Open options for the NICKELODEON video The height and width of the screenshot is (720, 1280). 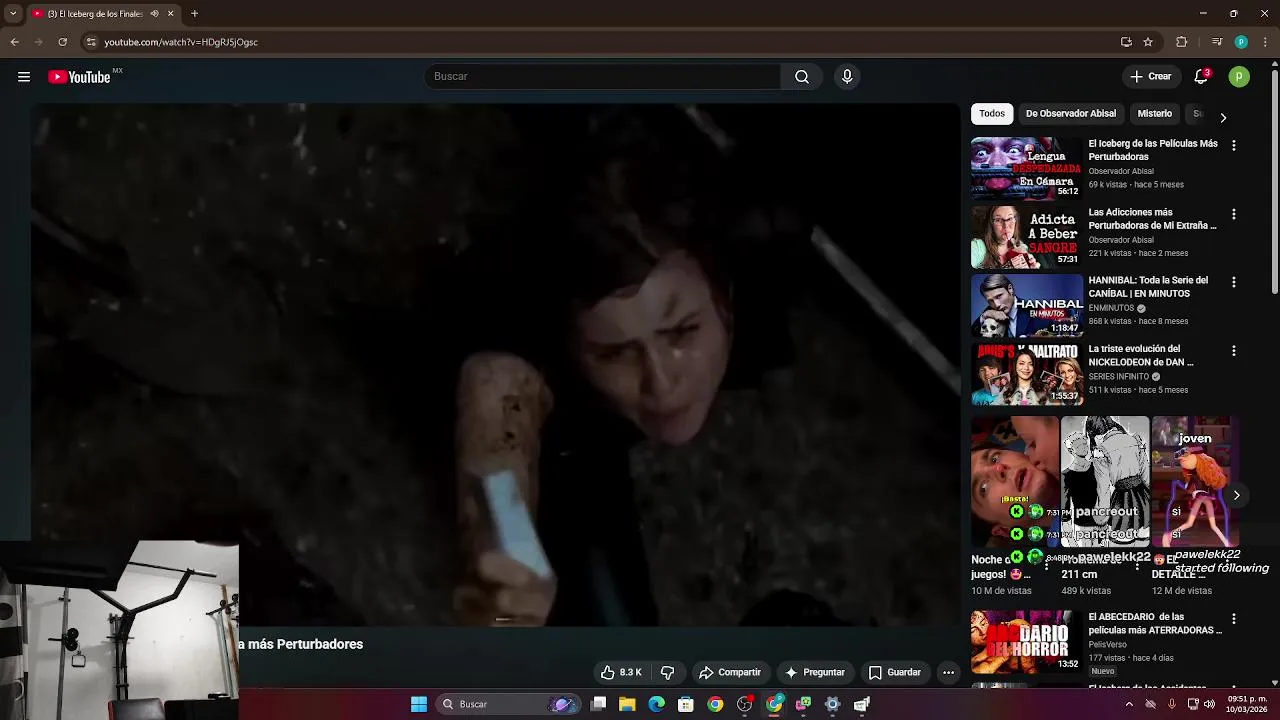(1233, 351)
